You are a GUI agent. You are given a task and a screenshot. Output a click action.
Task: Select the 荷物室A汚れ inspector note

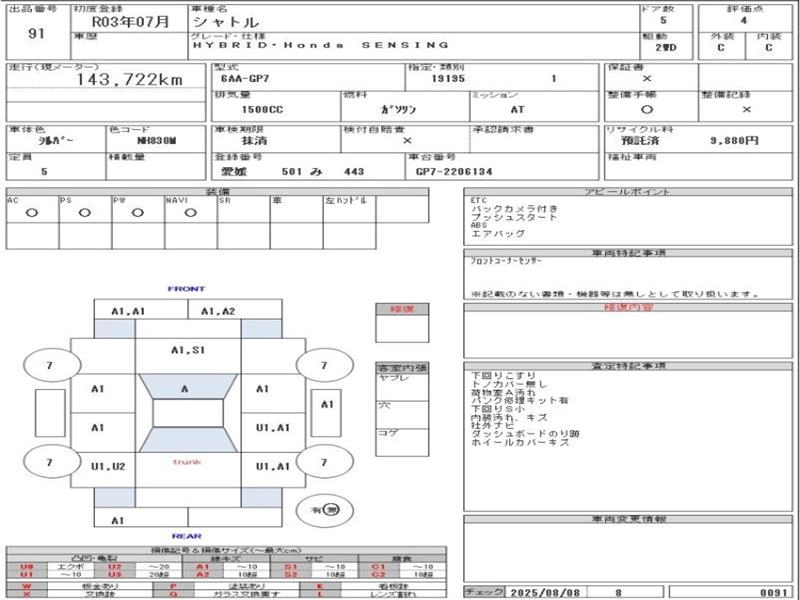coord(503,392)
